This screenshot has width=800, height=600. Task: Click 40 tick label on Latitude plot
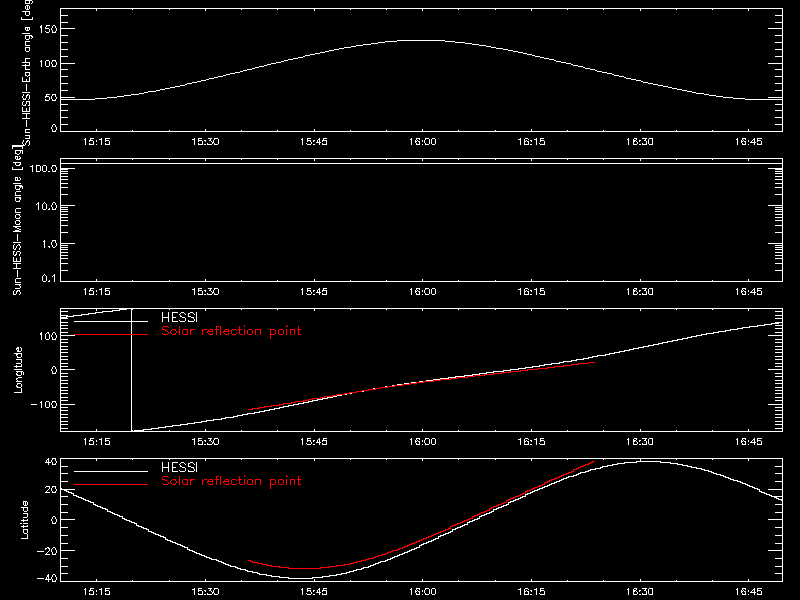[x=51, y=462]
